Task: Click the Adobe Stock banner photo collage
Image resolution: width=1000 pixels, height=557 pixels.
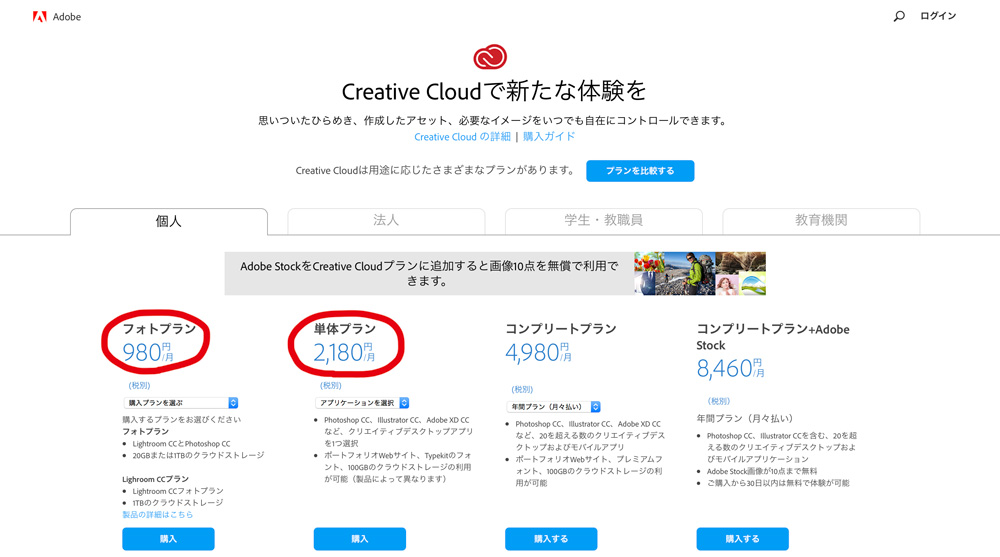Action: tap(700, 274)
